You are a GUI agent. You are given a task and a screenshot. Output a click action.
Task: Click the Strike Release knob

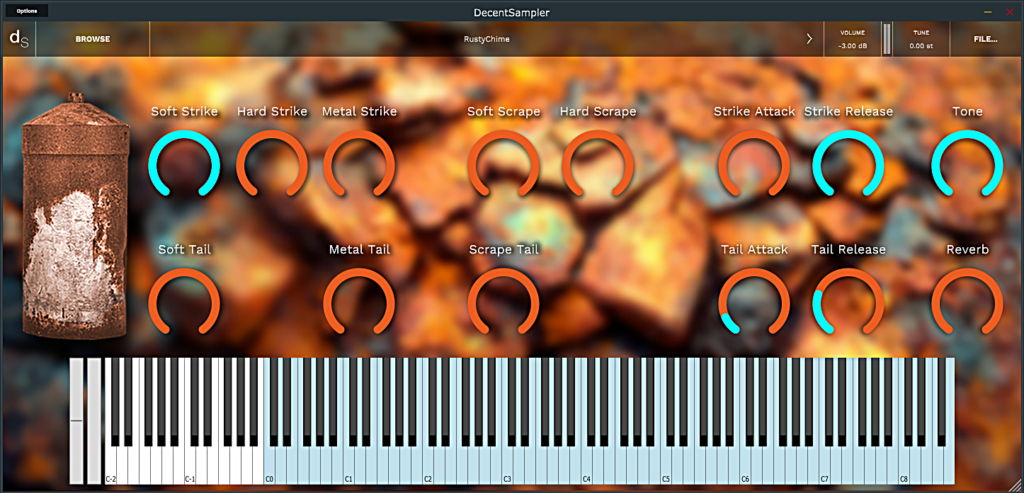pyautogui.click(x=848, y=165)
